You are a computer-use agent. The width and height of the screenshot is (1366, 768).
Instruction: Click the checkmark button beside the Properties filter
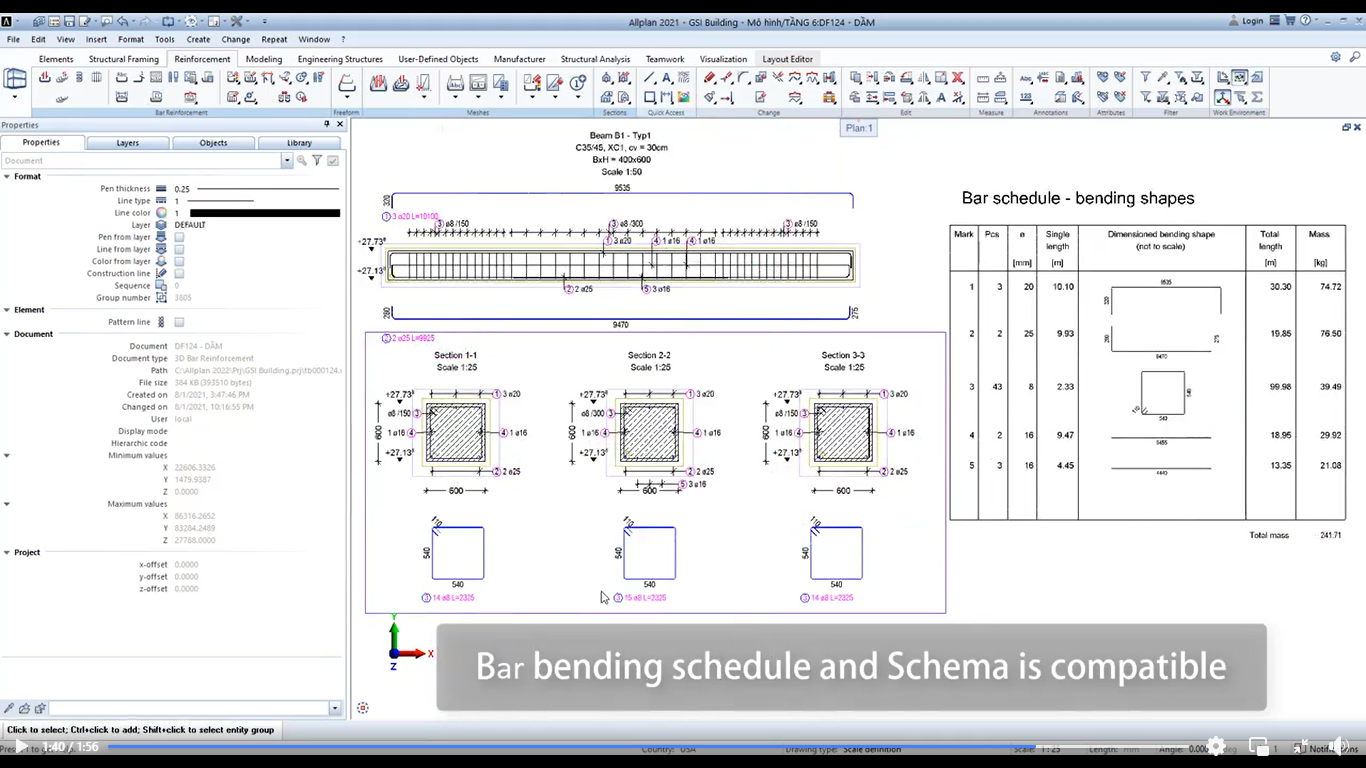click(x=333, y=161)
